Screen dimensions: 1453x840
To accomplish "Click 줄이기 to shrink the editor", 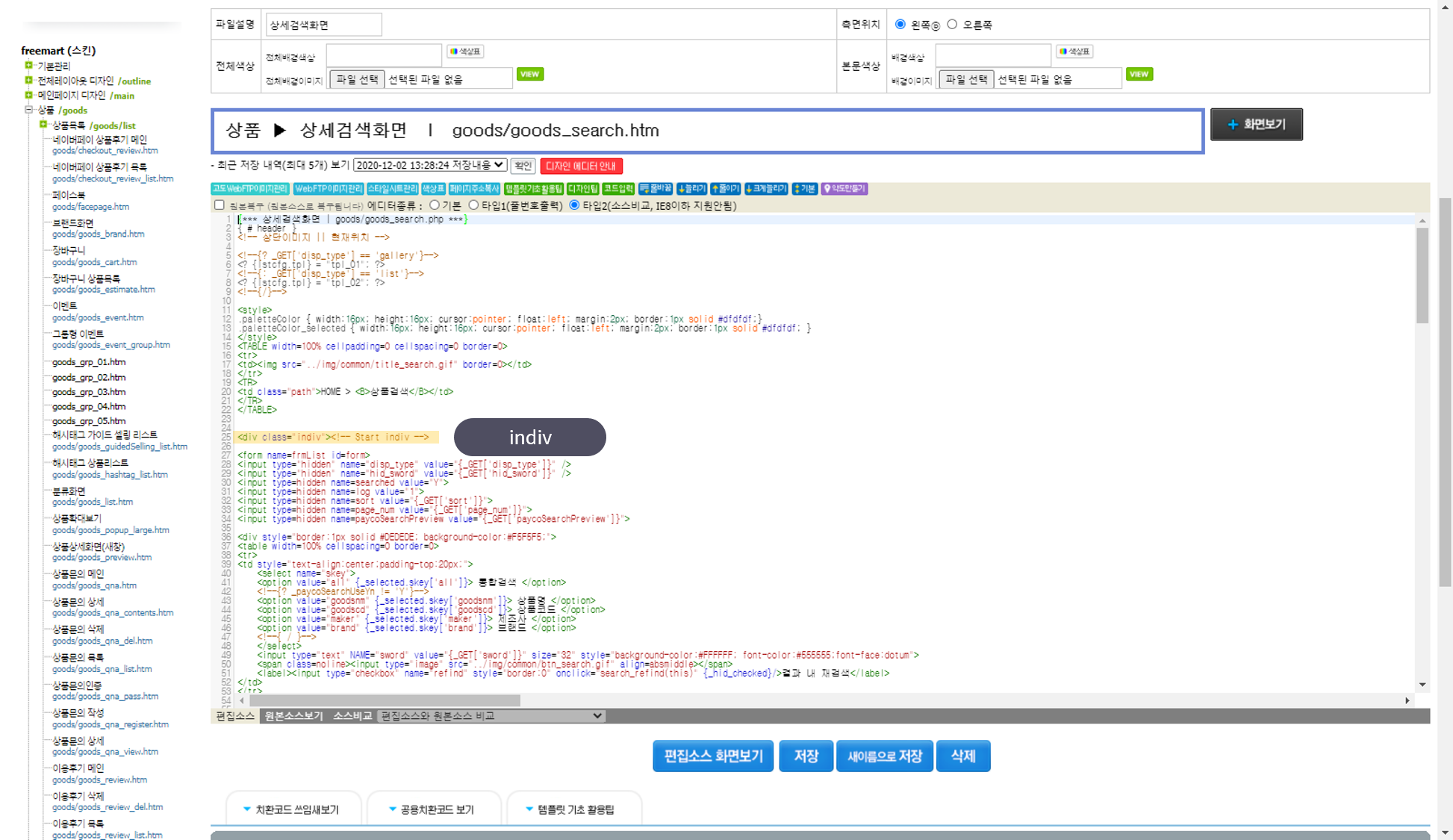I will pyautogui.click(x=725, y=189).
